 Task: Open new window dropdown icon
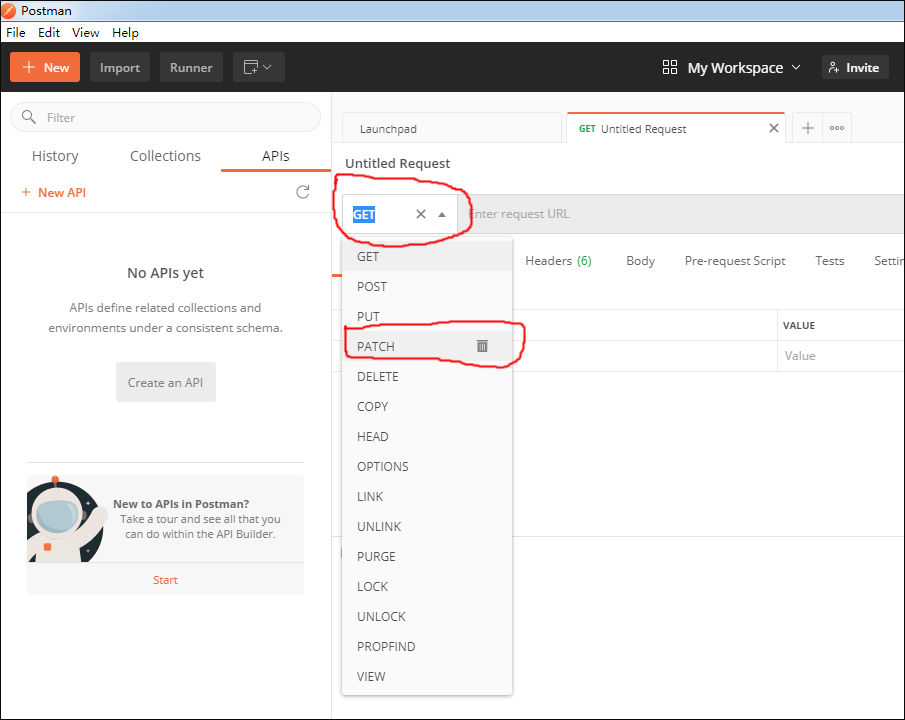click(259, 67)
